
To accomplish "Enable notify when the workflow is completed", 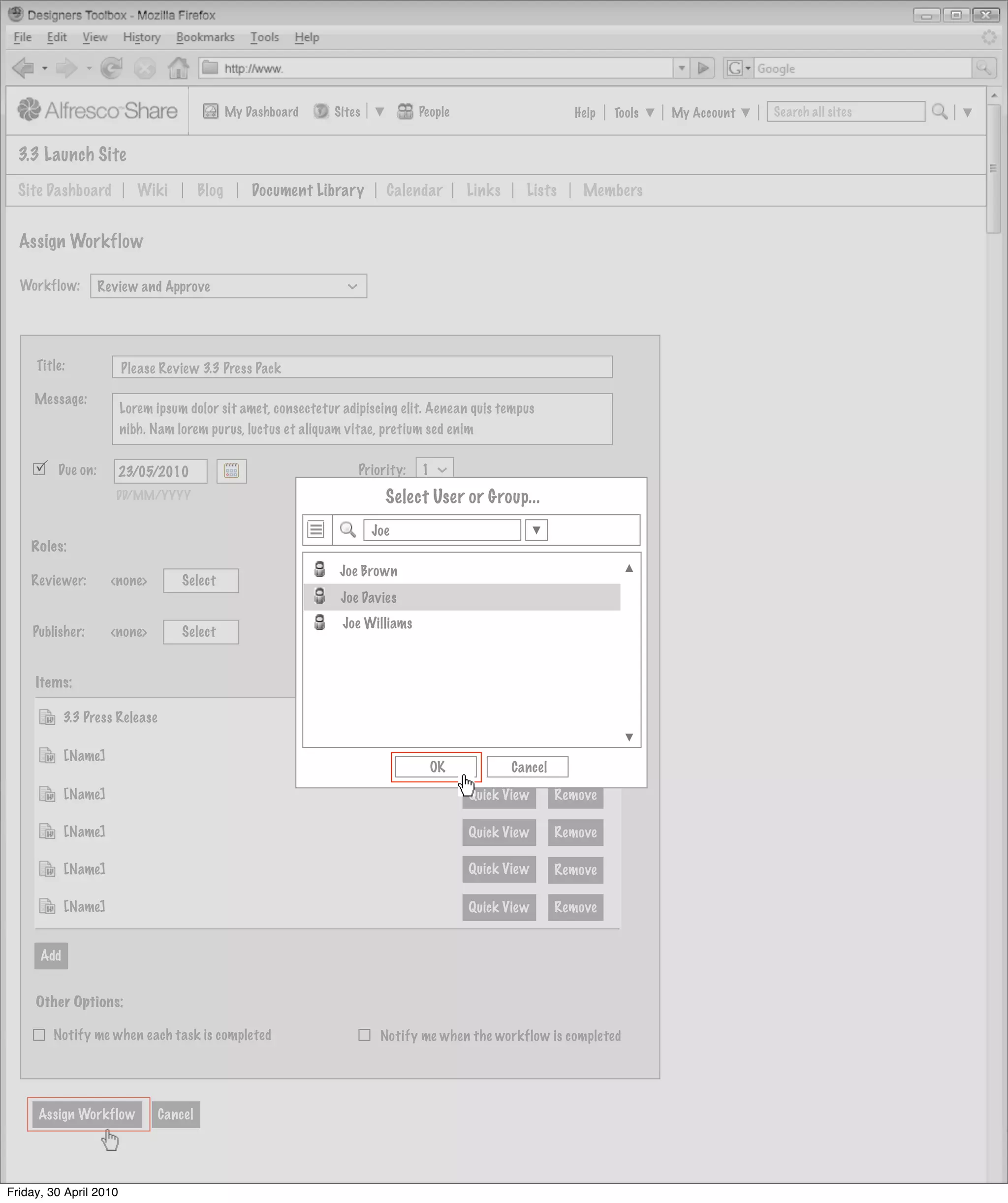I will click(x=364, y=1035).
